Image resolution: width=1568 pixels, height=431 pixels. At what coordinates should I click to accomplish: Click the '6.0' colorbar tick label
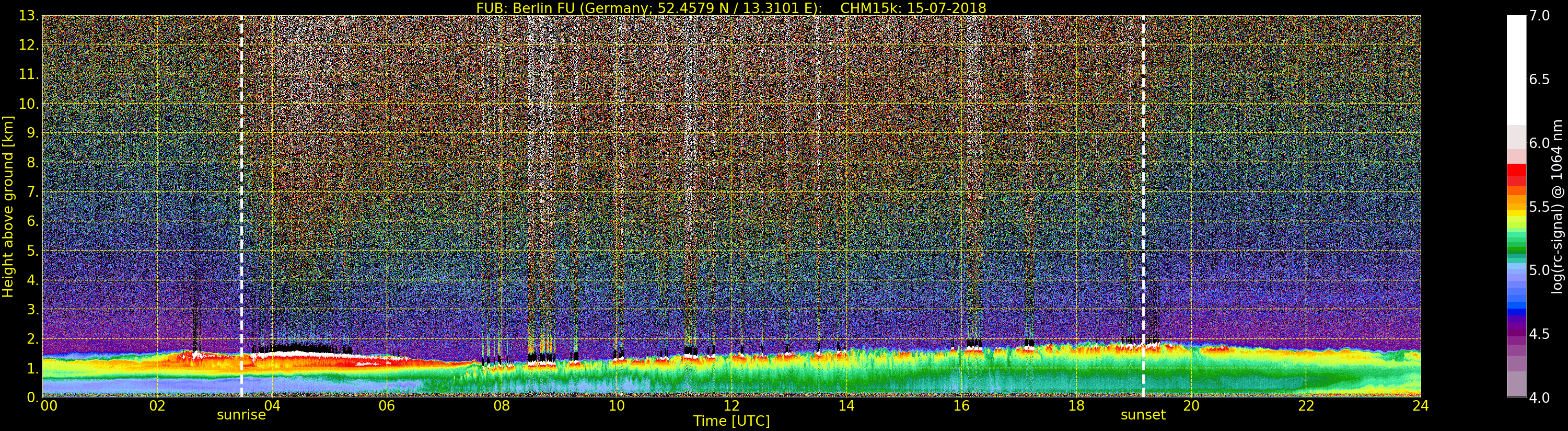(x=1539, y=143)
